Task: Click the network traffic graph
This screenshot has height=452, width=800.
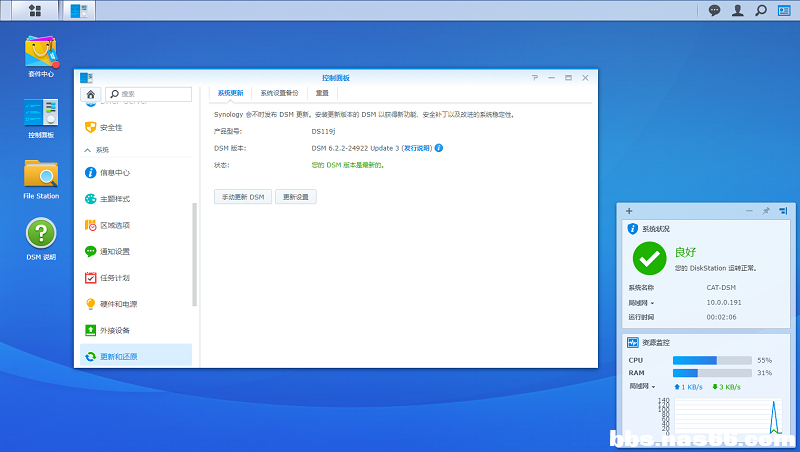Action: [729, 416]
